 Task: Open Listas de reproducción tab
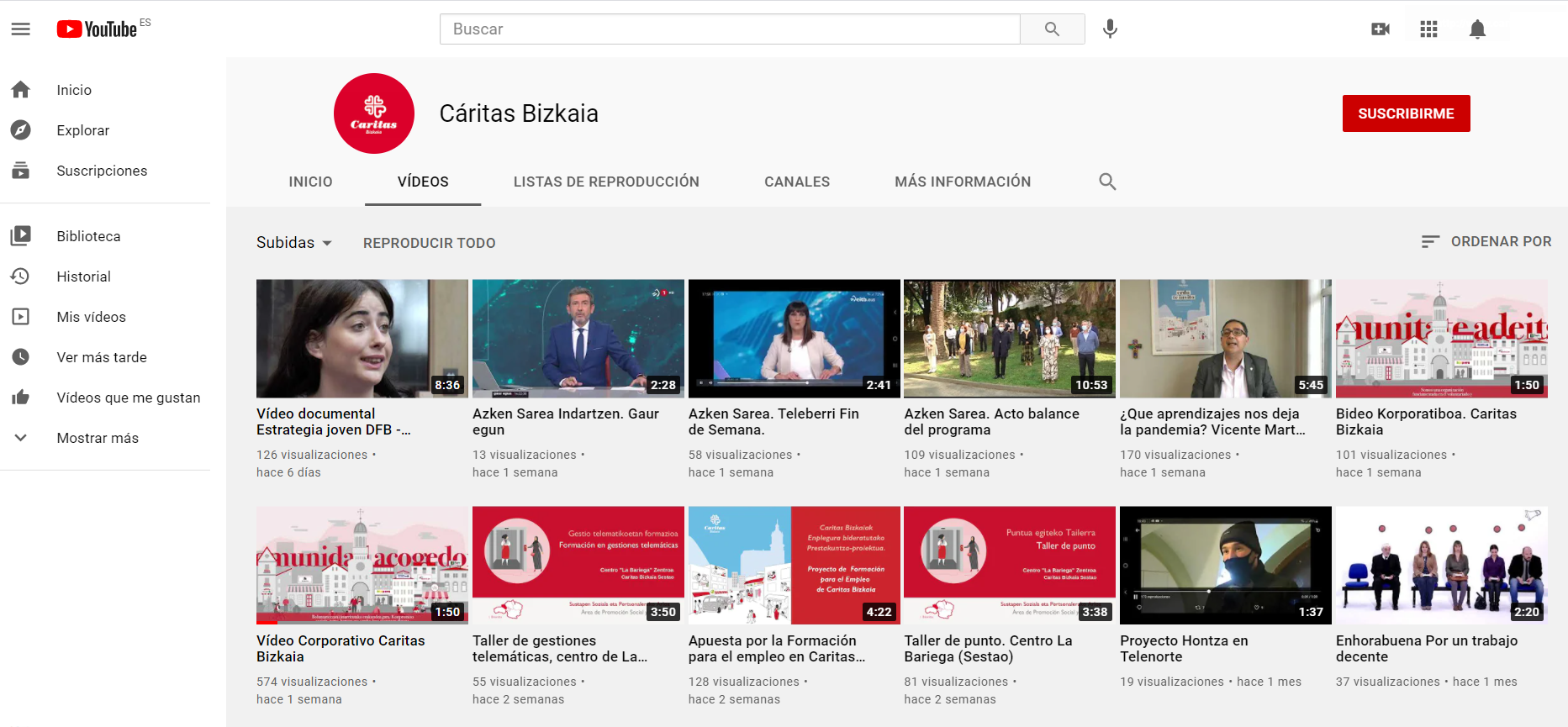(606, 182)
